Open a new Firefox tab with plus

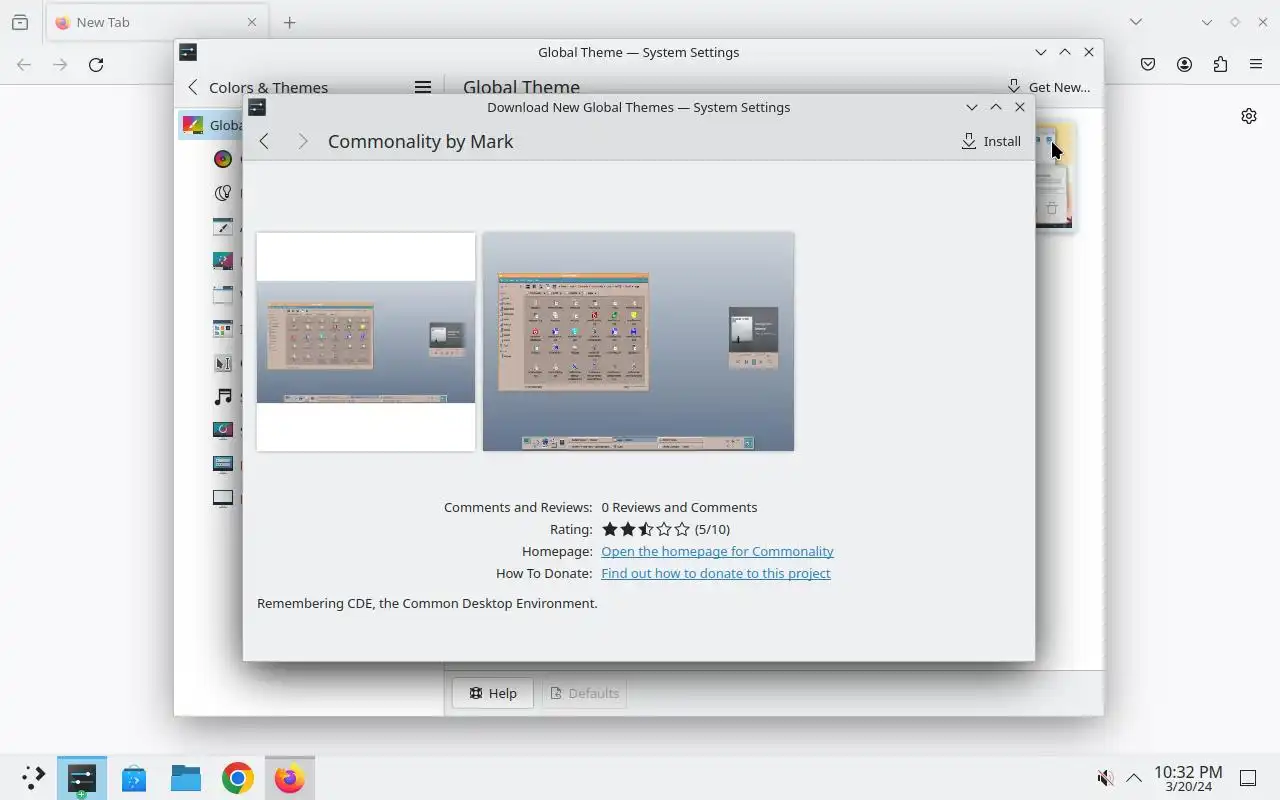289,22
